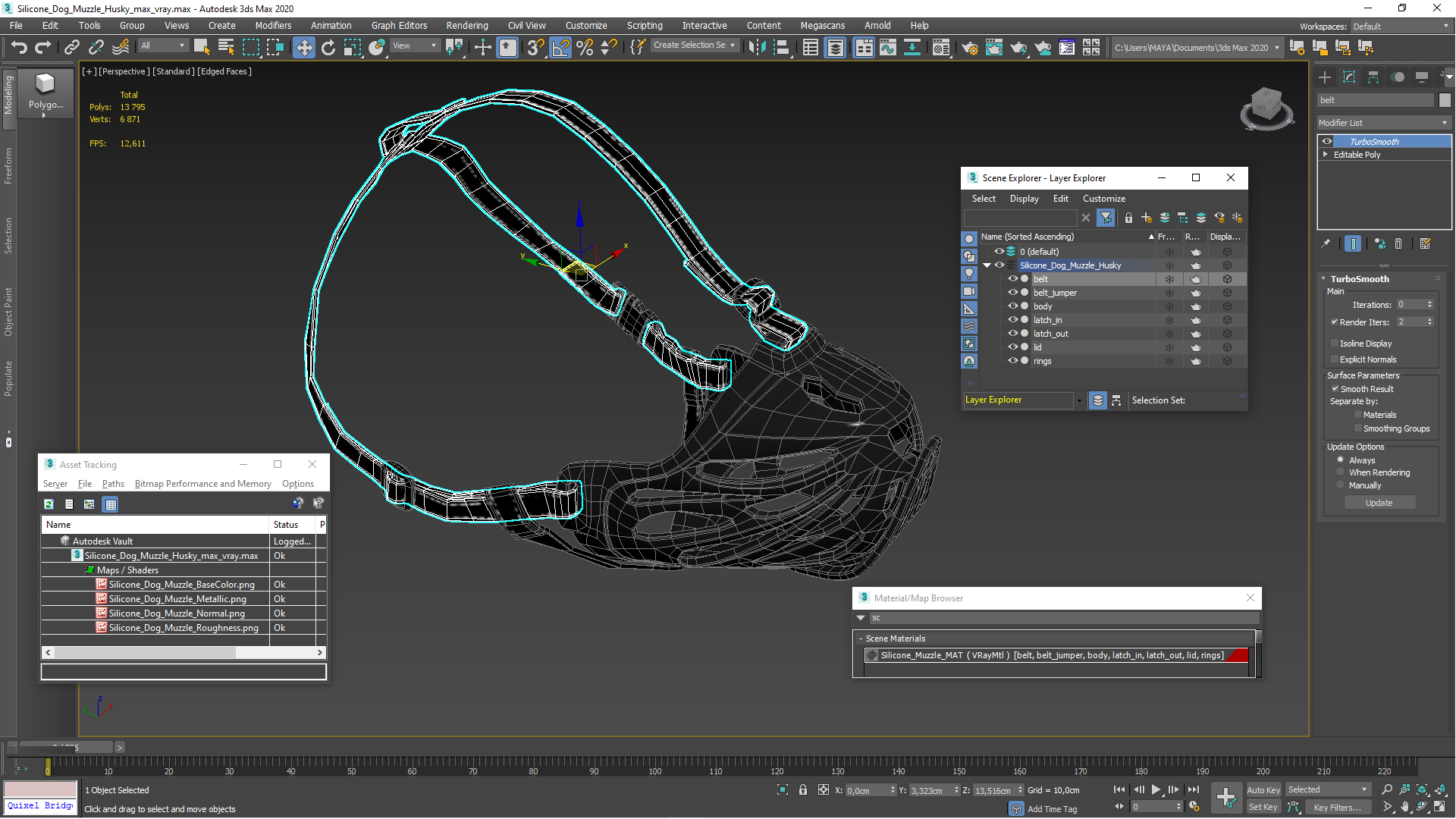Open the Key mode Selected dropdown
This screenshot has width=1456, height=819.
pyautogui.click(x=1328, y=789)
